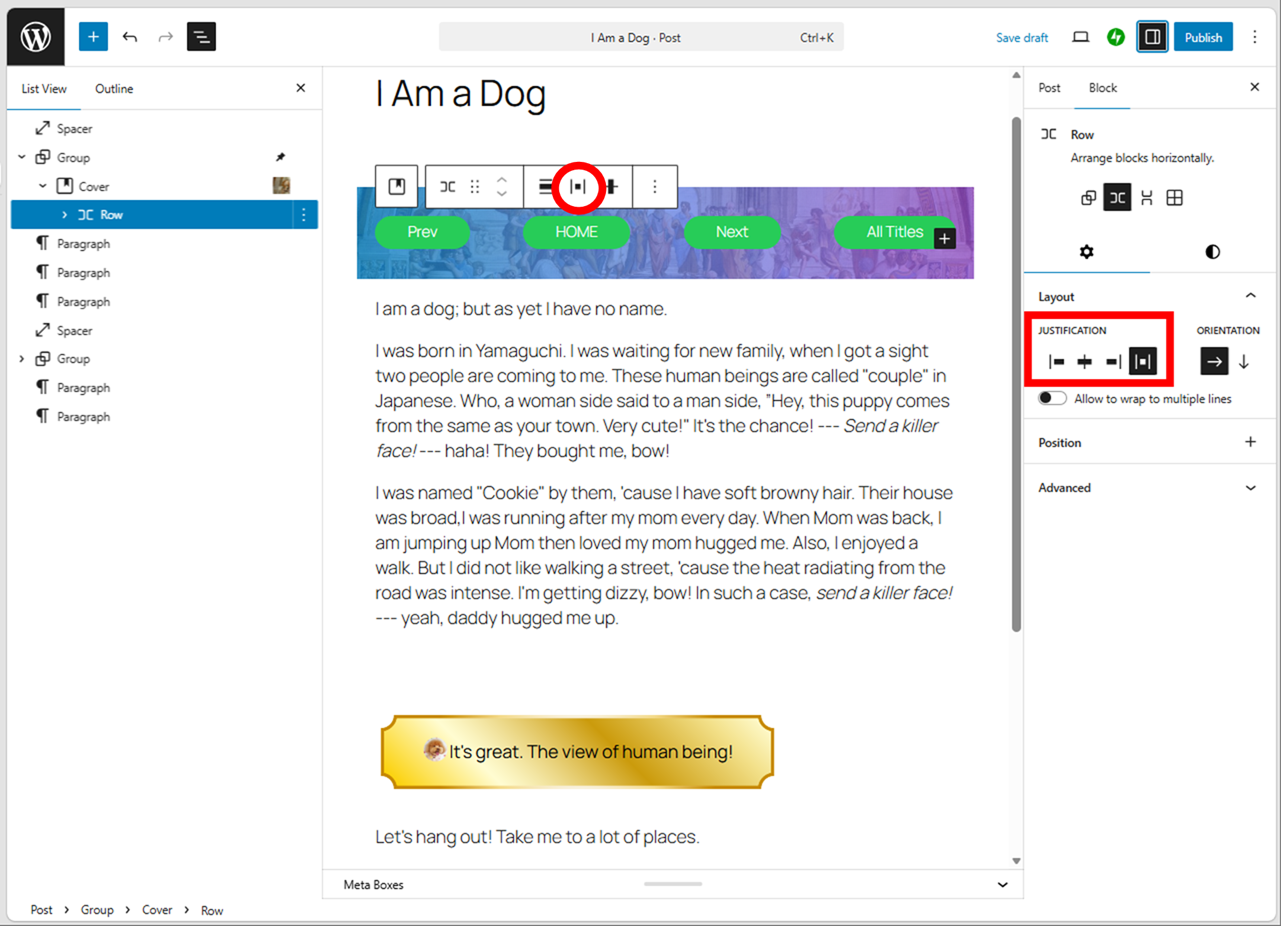
Task: Set orientation to vertical arrow
Action: point(1244,362)
